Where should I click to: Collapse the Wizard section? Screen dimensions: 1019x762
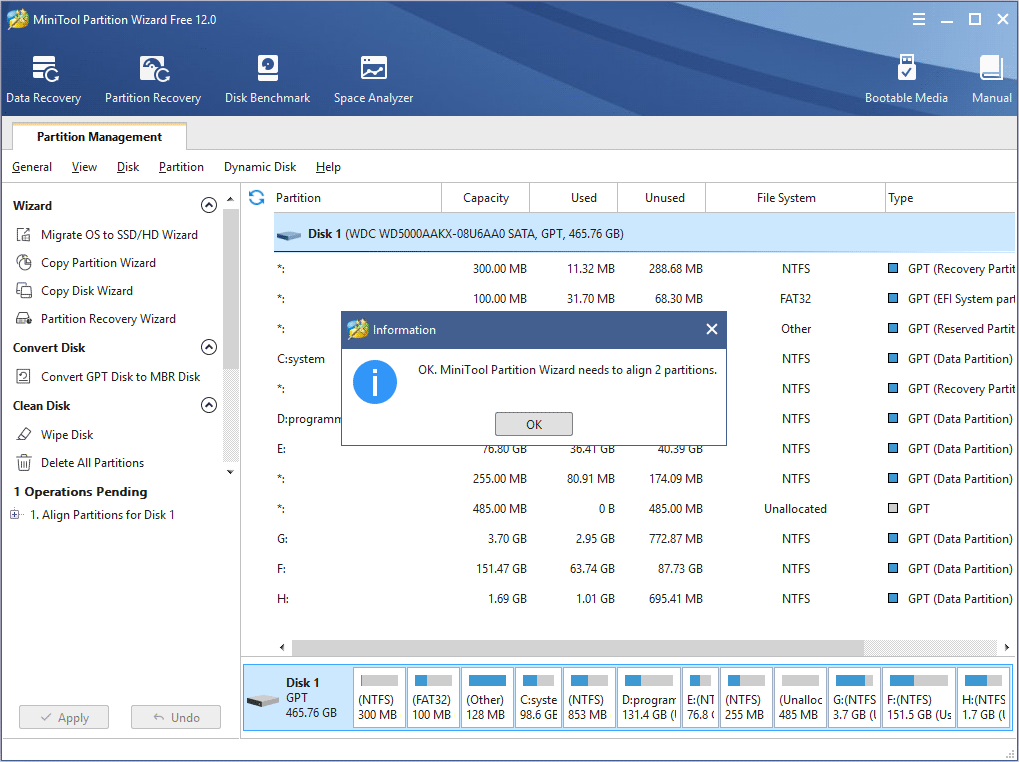pyautogui.click(x=209, y=205)
